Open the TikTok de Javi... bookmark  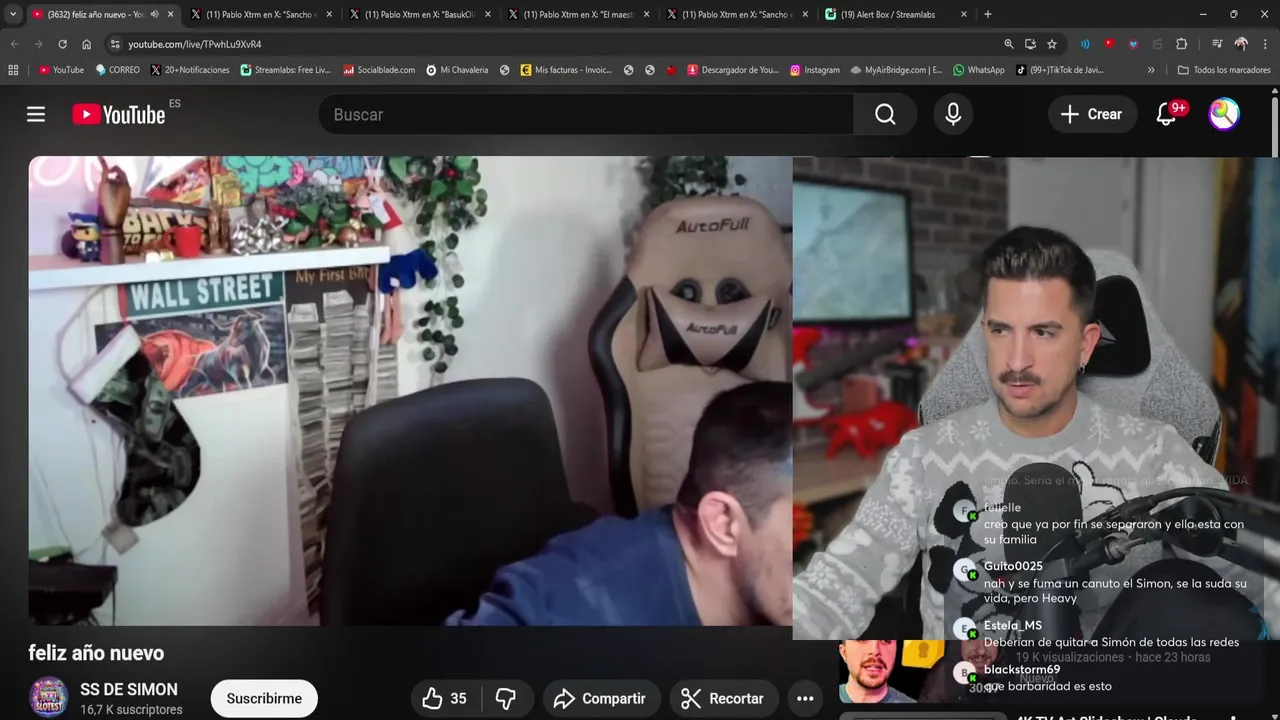click(x=1060, y=70)
